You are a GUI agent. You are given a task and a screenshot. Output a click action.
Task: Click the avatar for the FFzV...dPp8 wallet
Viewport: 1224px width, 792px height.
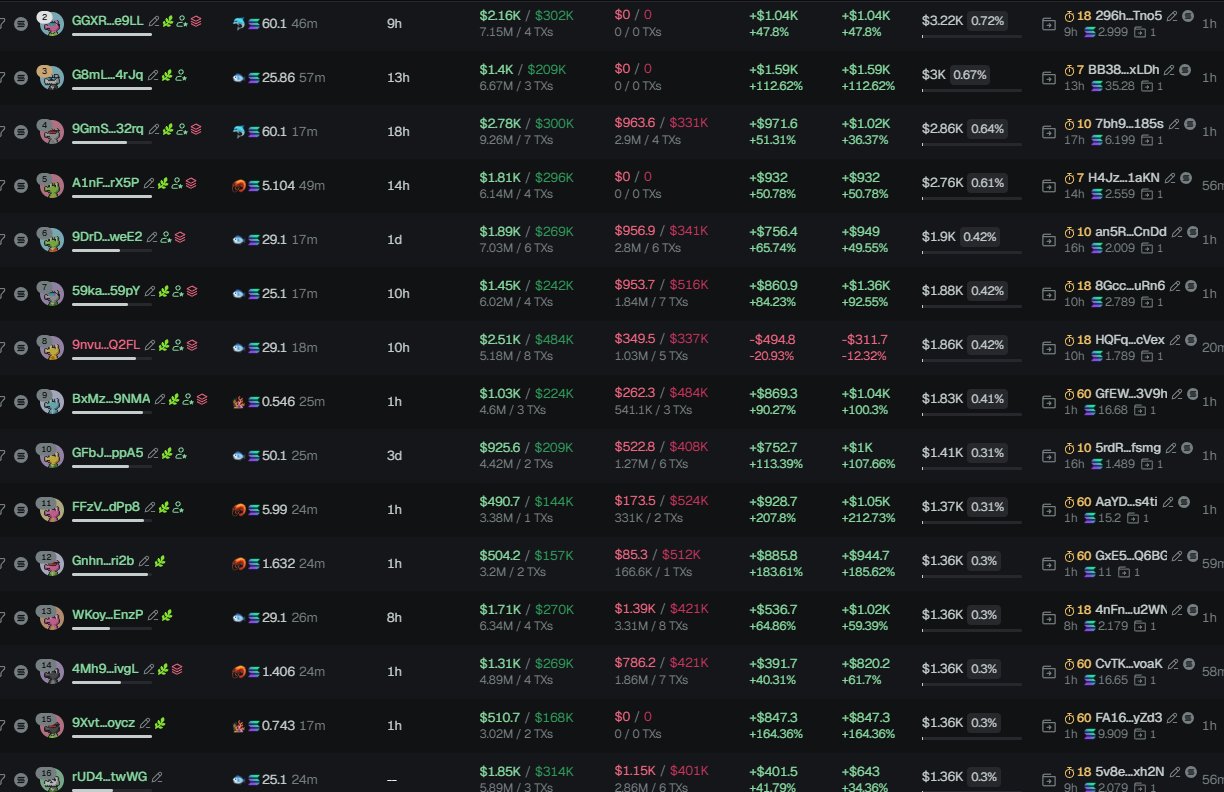(50, 510)
